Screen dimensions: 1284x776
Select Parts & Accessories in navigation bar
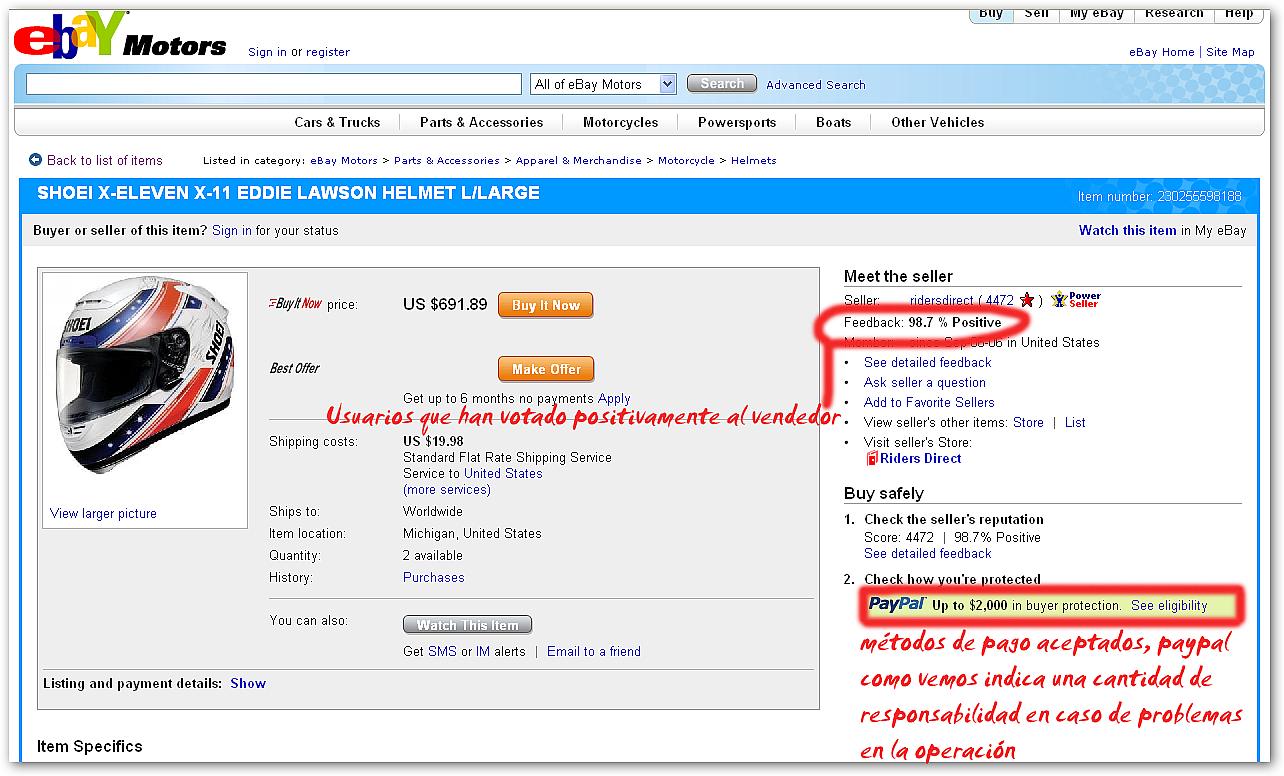[x=482, y=122]
